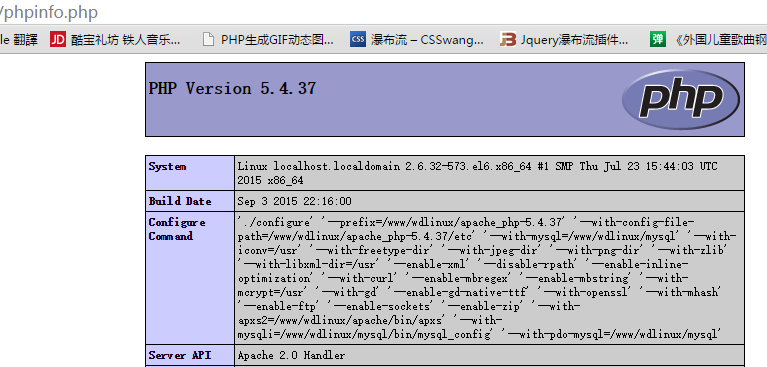Screen dimensions: 767x367
Task: Click the Apache 2.0 Handler value
Action: [x=291, y=355]
